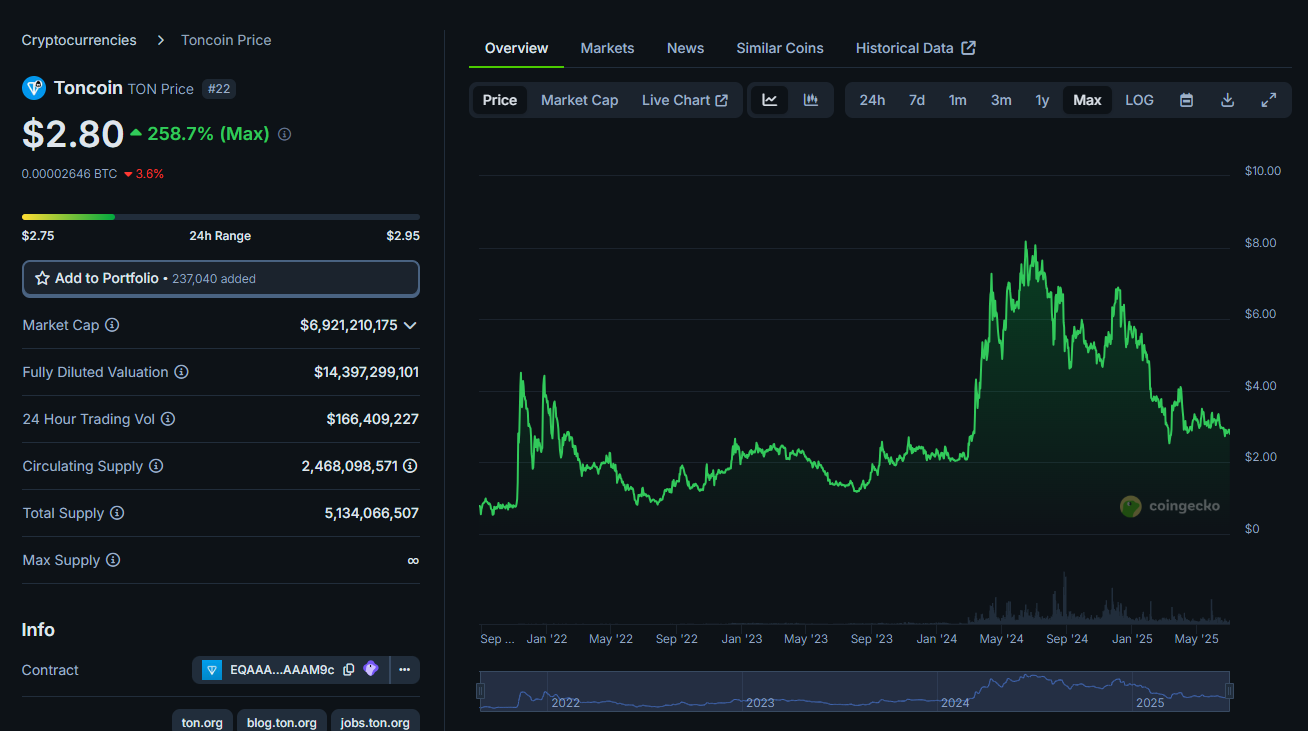The width and height of the screenshot is (1308, 731).
Task: Switch chart to Price mode
Action: point(500,100)
